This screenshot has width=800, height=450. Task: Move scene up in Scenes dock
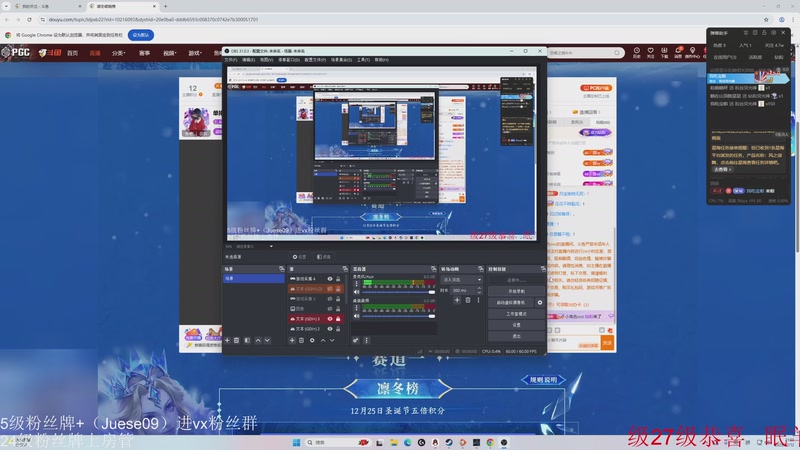[258, 340]
